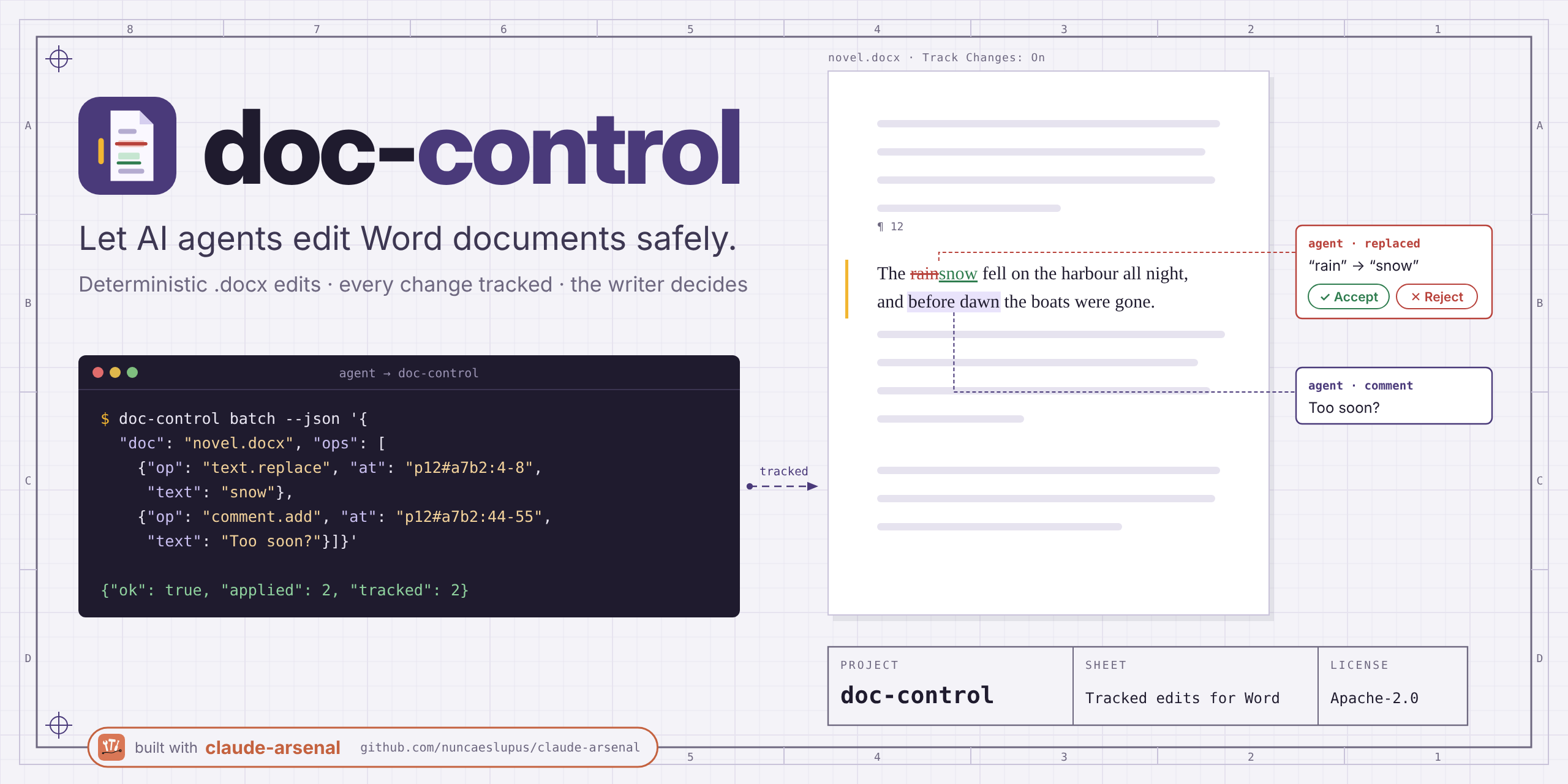This screenshot has width=1568, height=784.
Task: Reject the rain to snow replacement
Action: click(x=1437, y=296)
